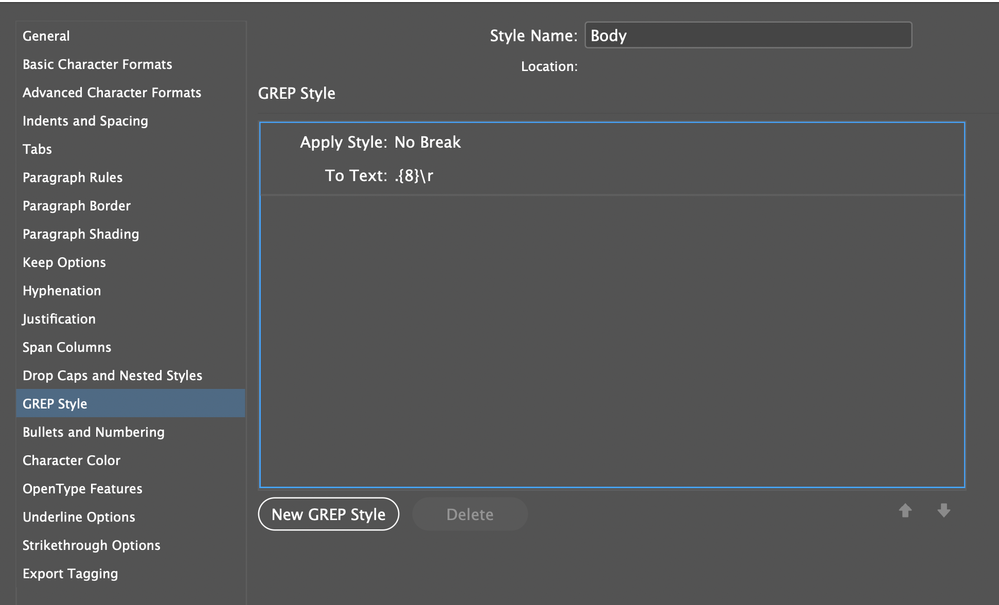Viewport: 999px width, 605px height.
Task: Select Basic Character Formats category
Action: pyautogui.click(x=131, y=64)
